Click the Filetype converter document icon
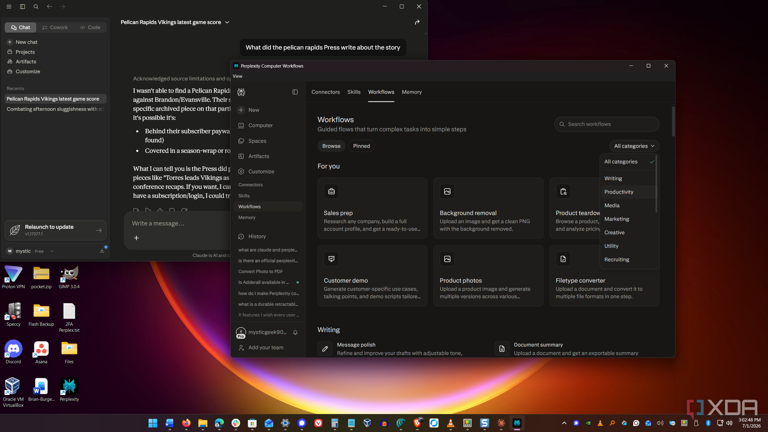 click(563, 259)
